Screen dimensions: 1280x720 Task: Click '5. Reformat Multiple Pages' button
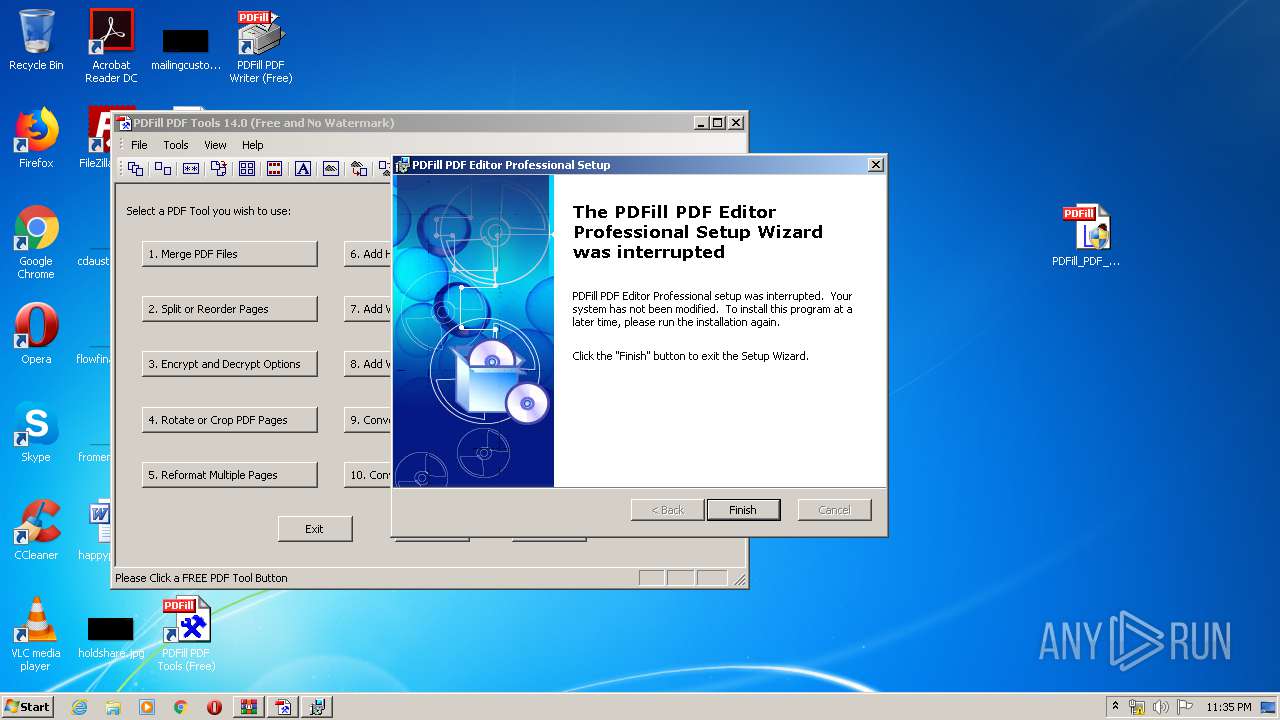[230, 475]
